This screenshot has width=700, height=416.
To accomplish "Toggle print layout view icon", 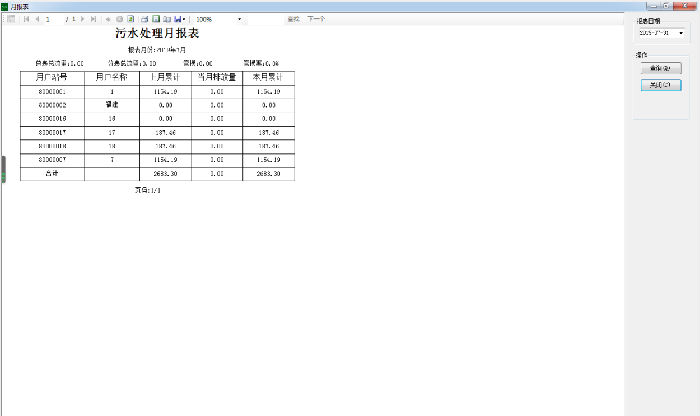I will point(156,19).
